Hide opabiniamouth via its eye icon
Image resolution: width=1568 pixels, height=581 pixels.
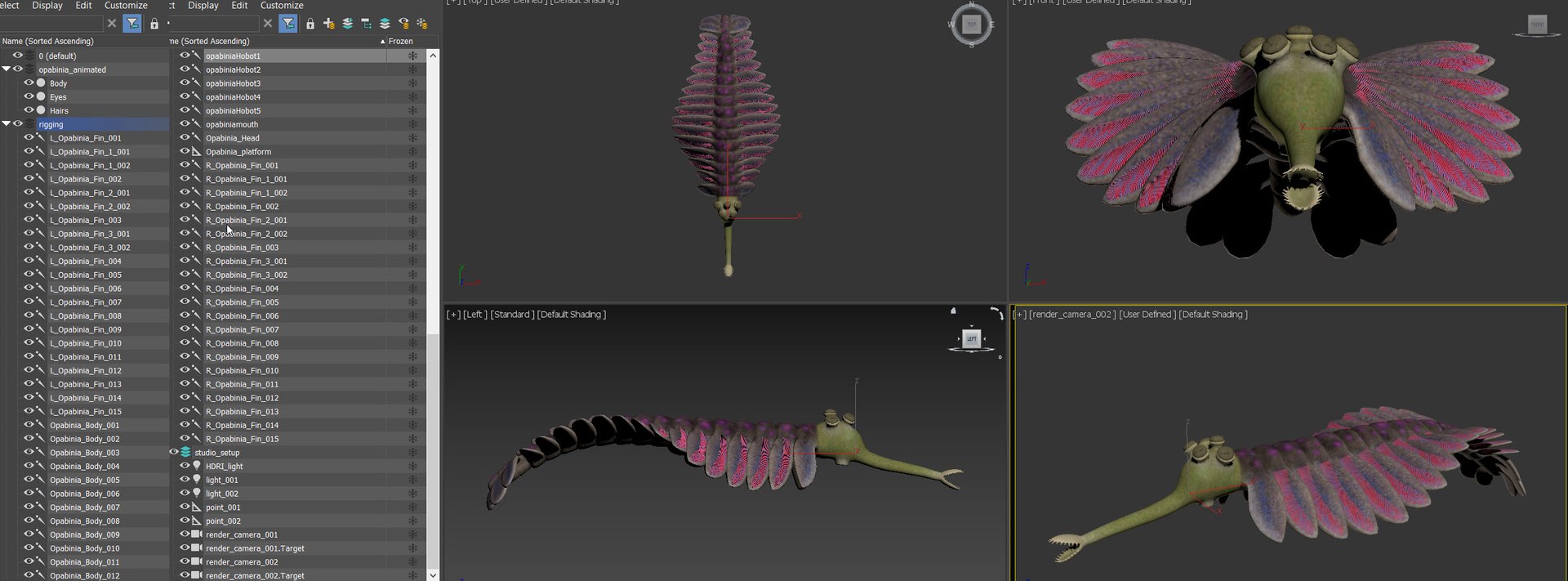coord(185,124)
